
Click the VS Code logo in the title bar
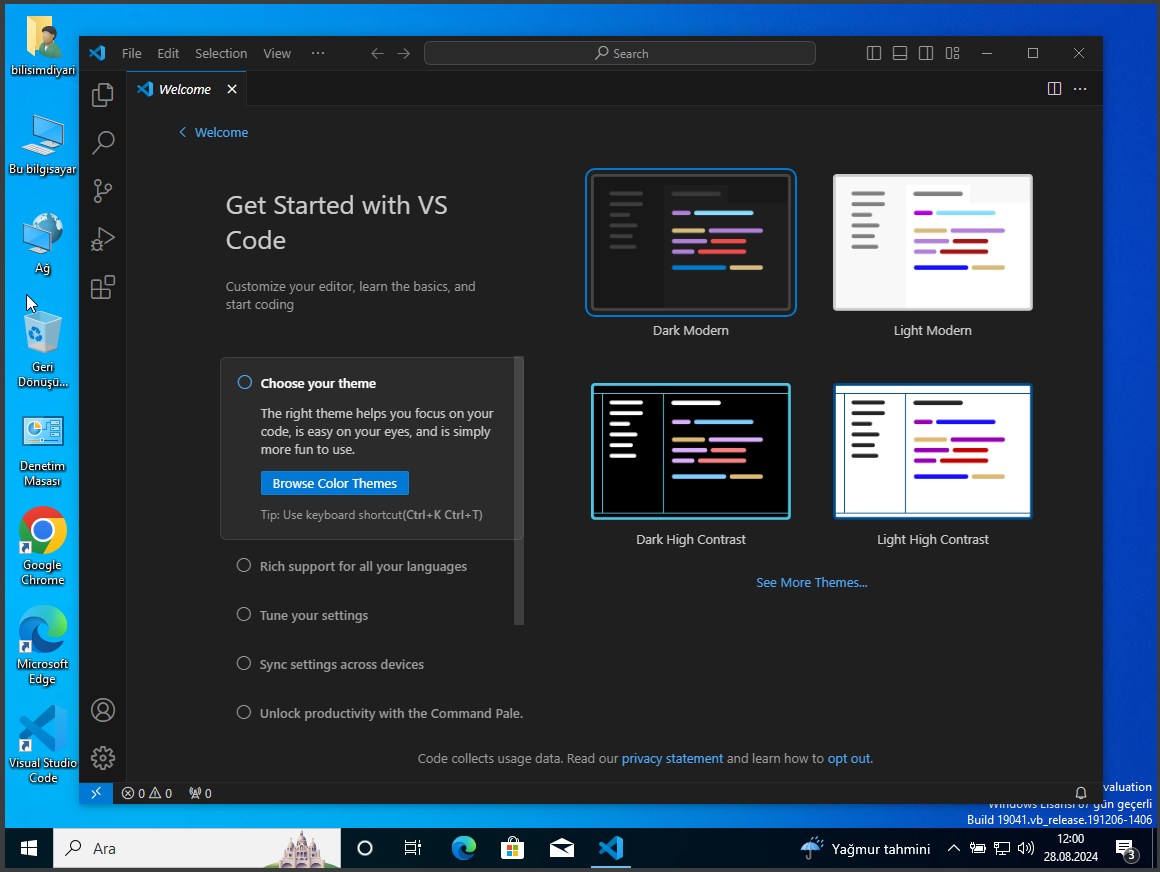pyautogui.click(x=97, y=53)
